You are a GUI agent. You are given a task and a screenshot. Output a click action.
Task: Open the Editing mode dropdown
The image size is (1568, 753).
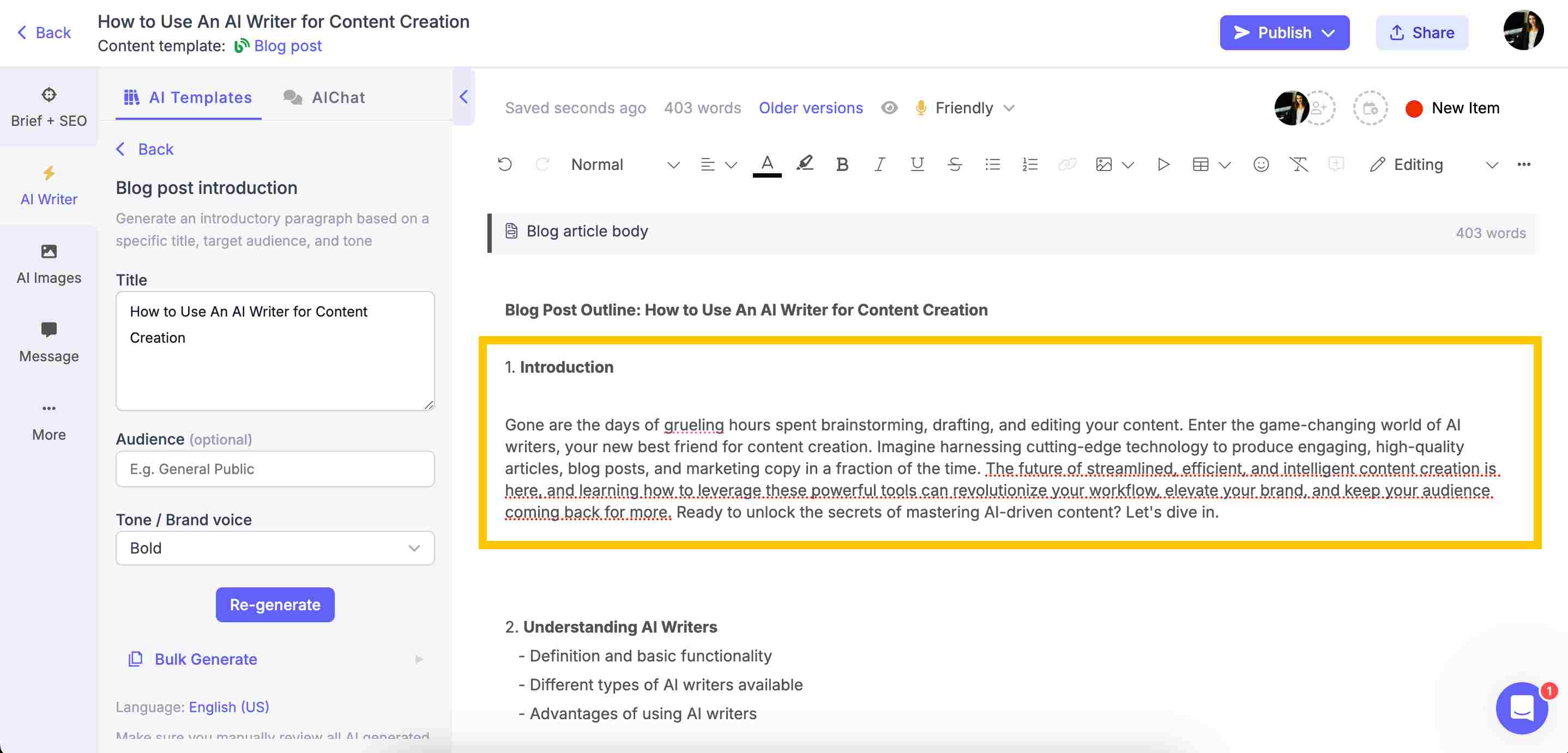click(x=1433, y=164)
